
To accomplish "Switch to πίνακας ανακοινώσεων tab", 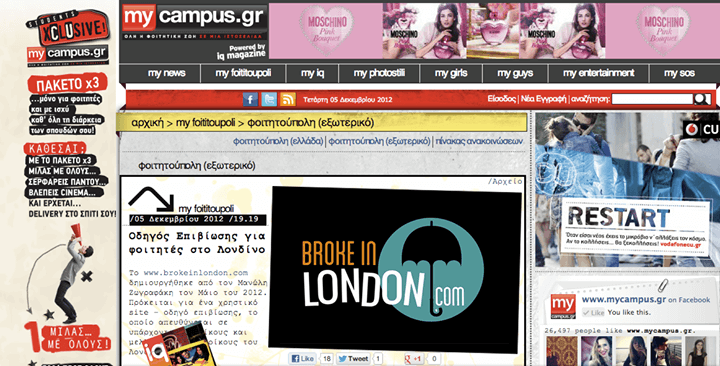I will tap(479, 141).
